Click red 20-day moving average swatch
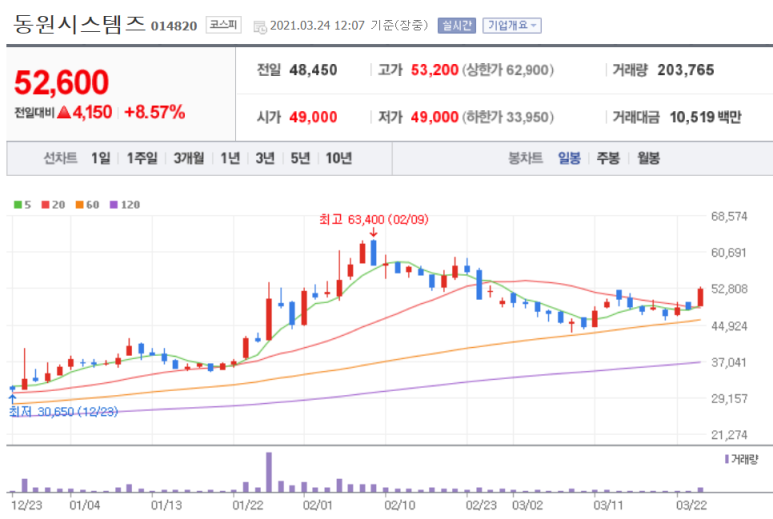The image size is (773, 519). 45,205
